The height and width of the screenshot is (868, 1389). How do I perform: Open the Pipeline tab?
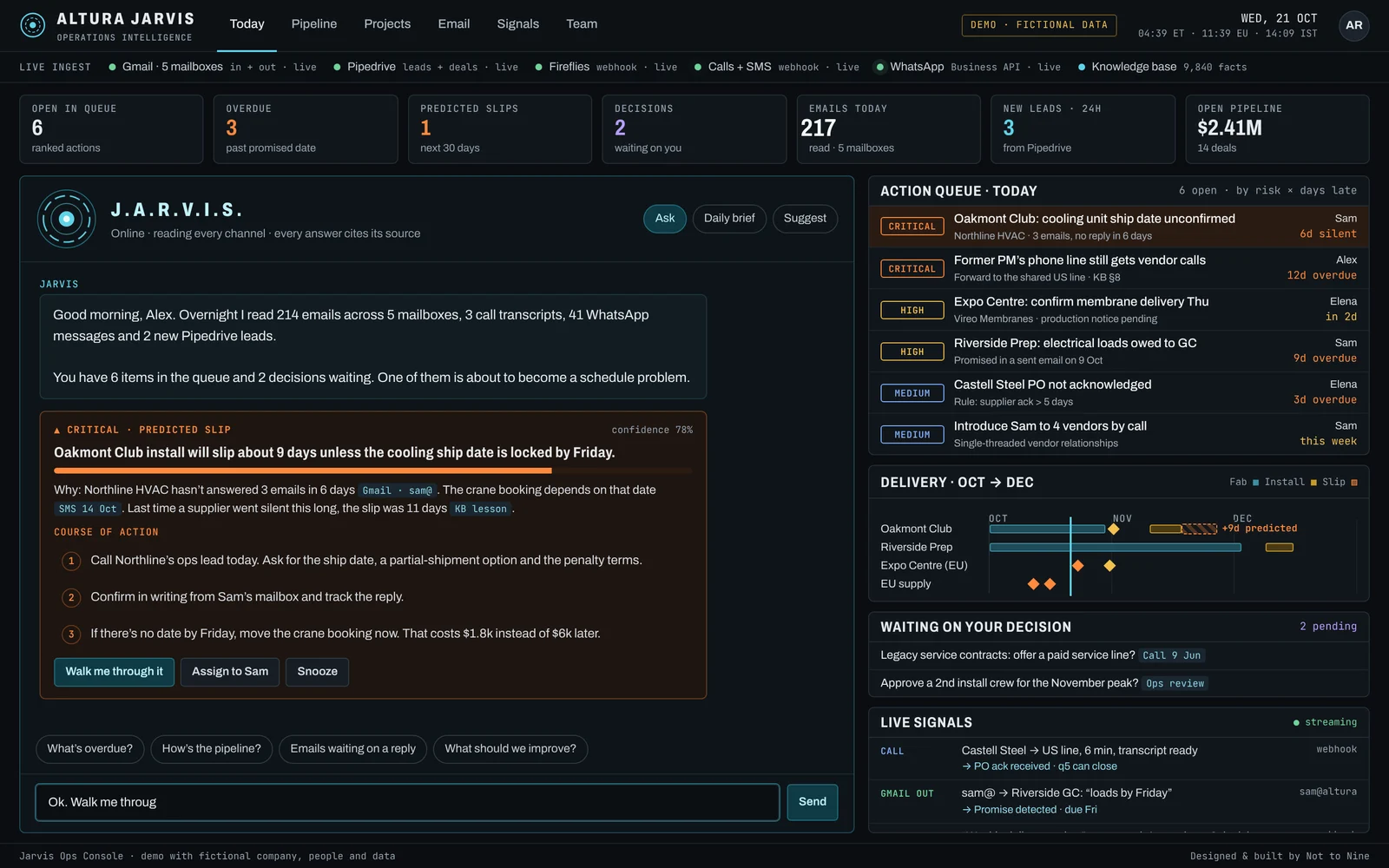click(314, 24)
